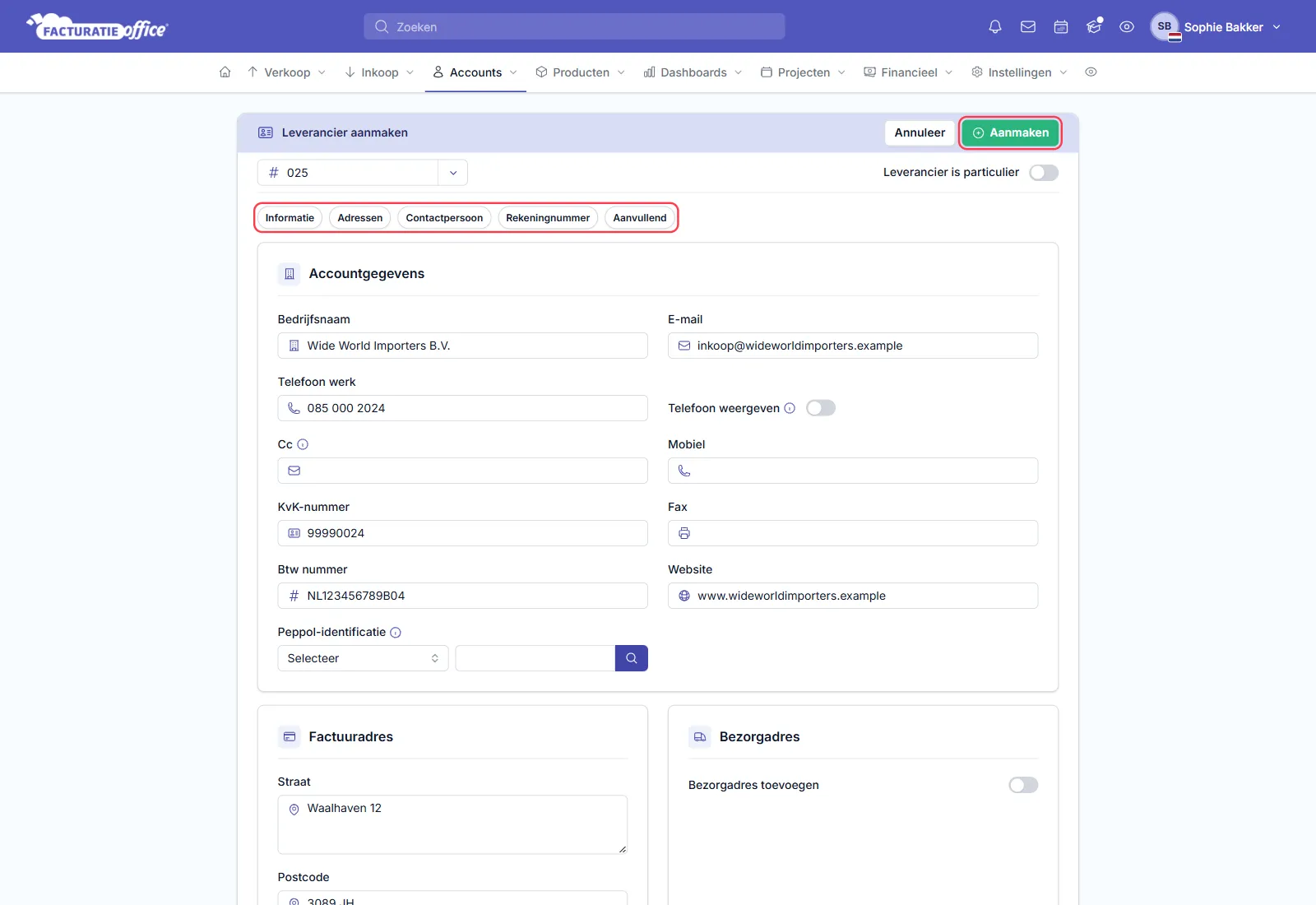Open the Projecten menu

(x=803, y=72)
